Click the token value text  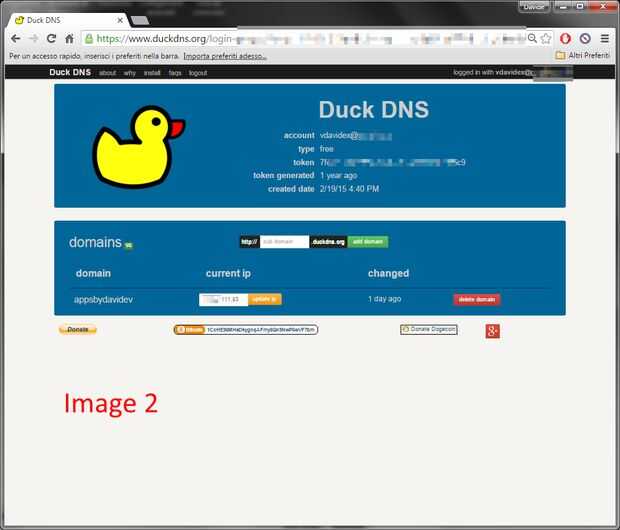point(392,162)
